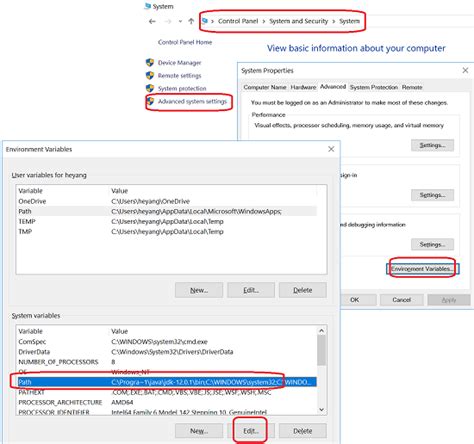Screen dimensions: 474x444
Task: Click system variables scrollbar down arrow
Action: (x=321, y=409)
